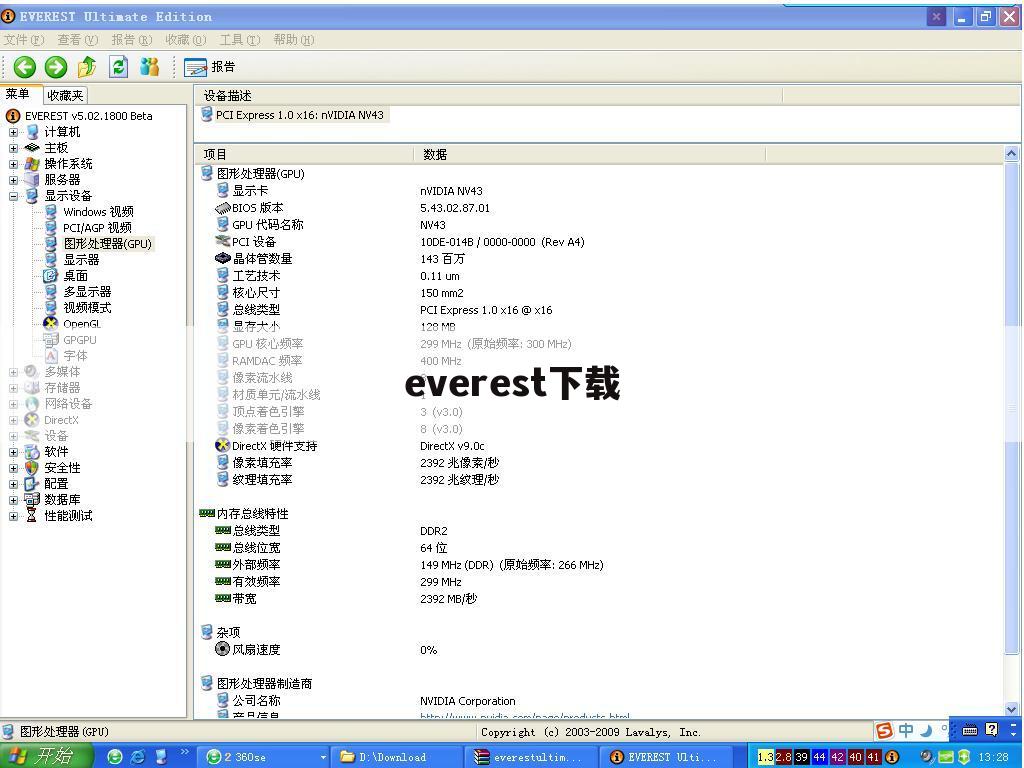Switch to the 菜单 tab
This screenshot has width=1024, height=768.
coord(18,94)
